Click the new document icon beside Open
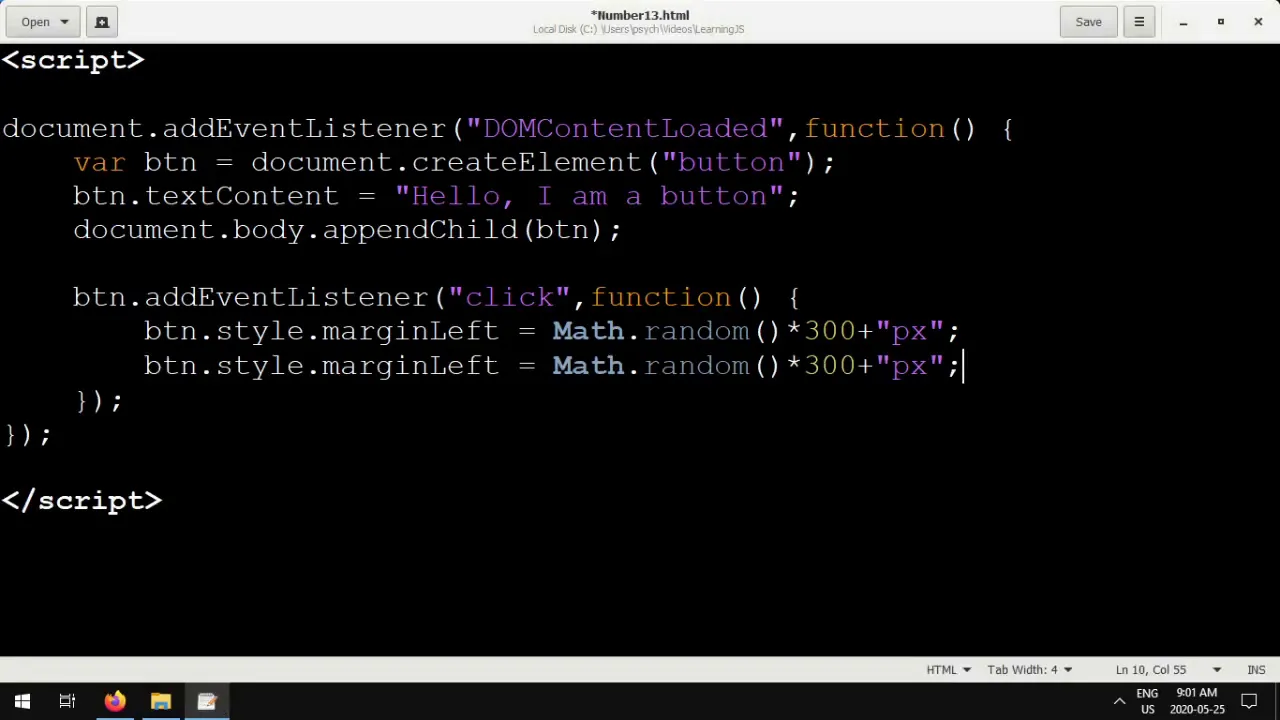This screenshot has height=720, width=1280. click(101, 22)
